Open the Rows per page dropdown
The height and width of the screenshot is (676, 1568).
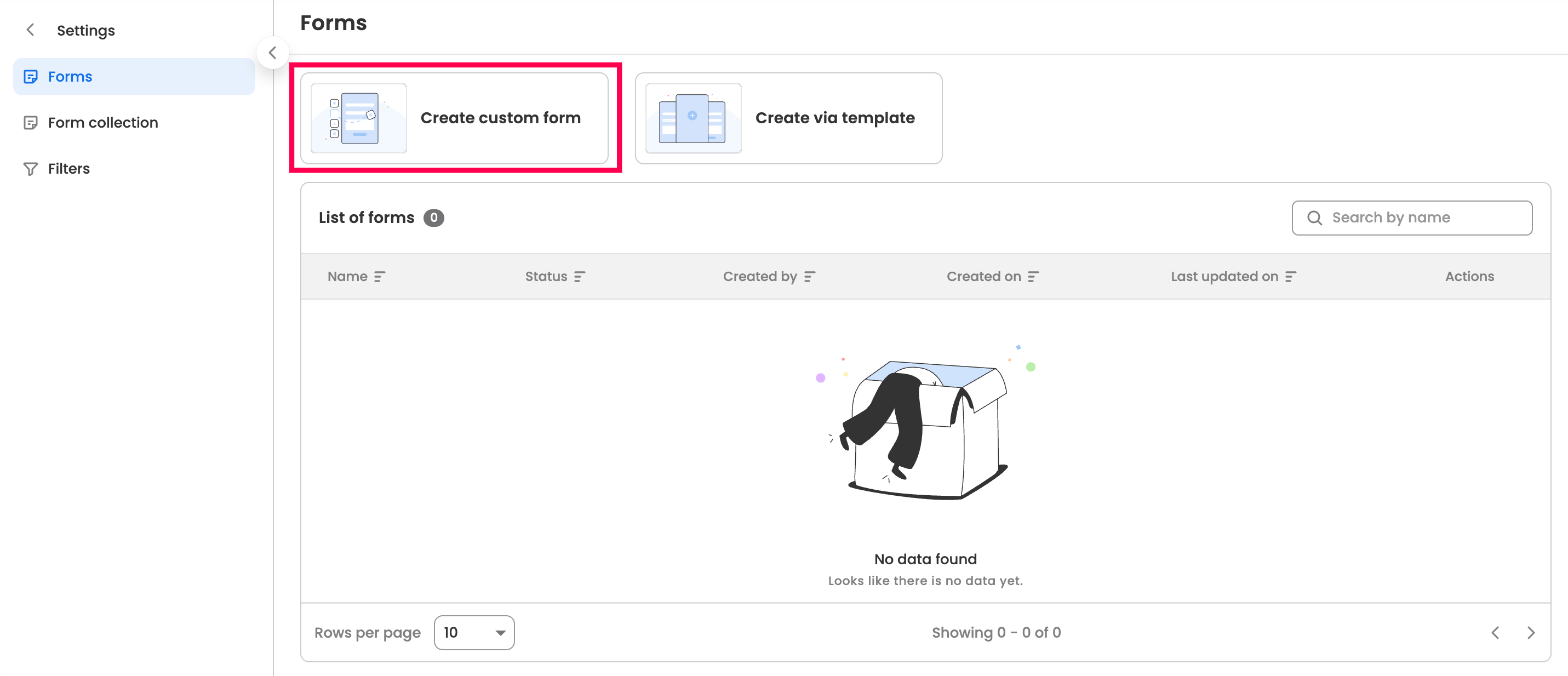(x=473, y=633)
